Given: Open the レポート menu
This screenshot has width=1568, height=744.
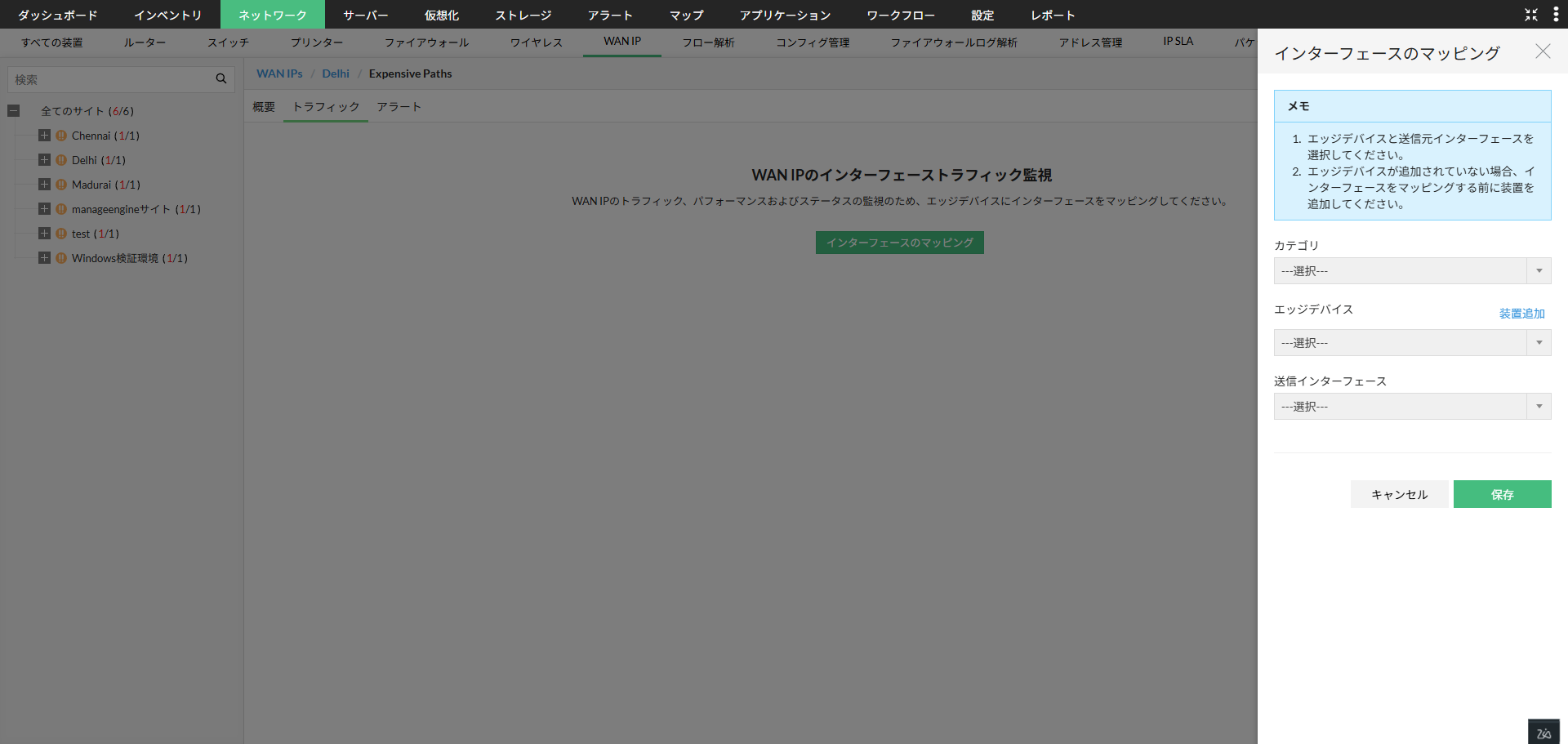Looking at the screenshot, I should 1053,15.
